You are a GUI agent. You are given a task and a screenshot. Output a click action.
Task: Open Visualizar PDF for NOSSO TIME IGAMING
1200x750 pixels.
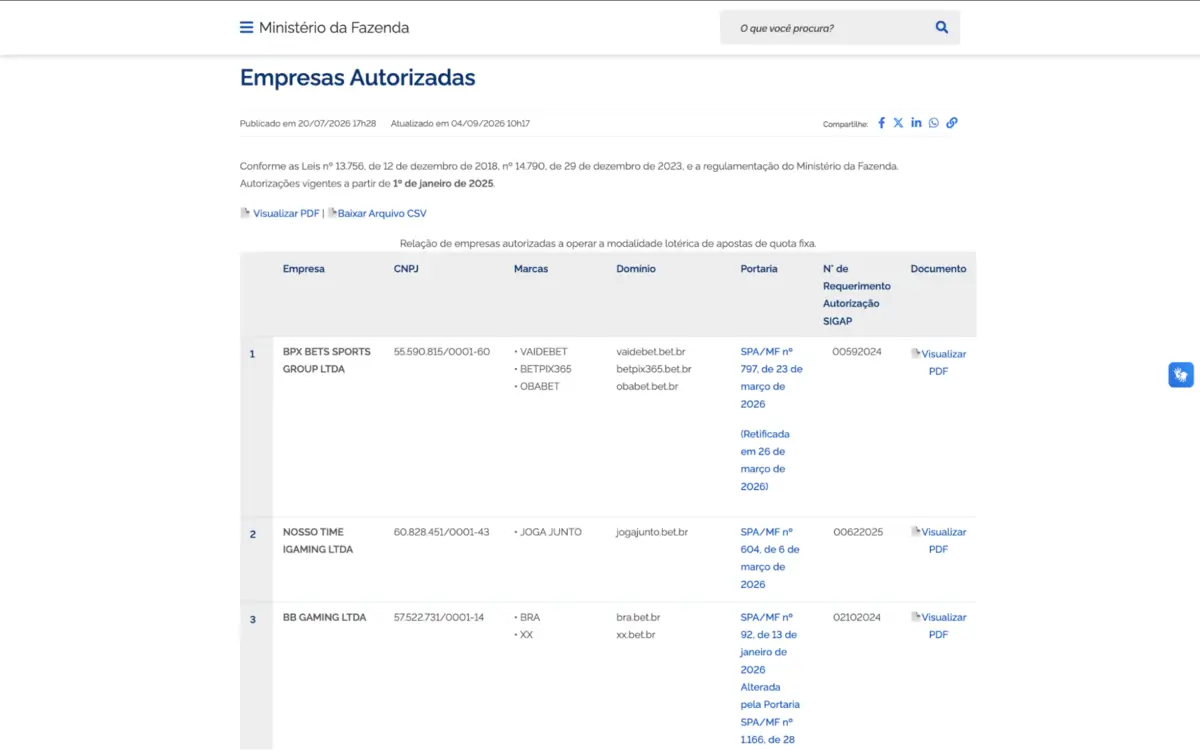tap(938, 541)
